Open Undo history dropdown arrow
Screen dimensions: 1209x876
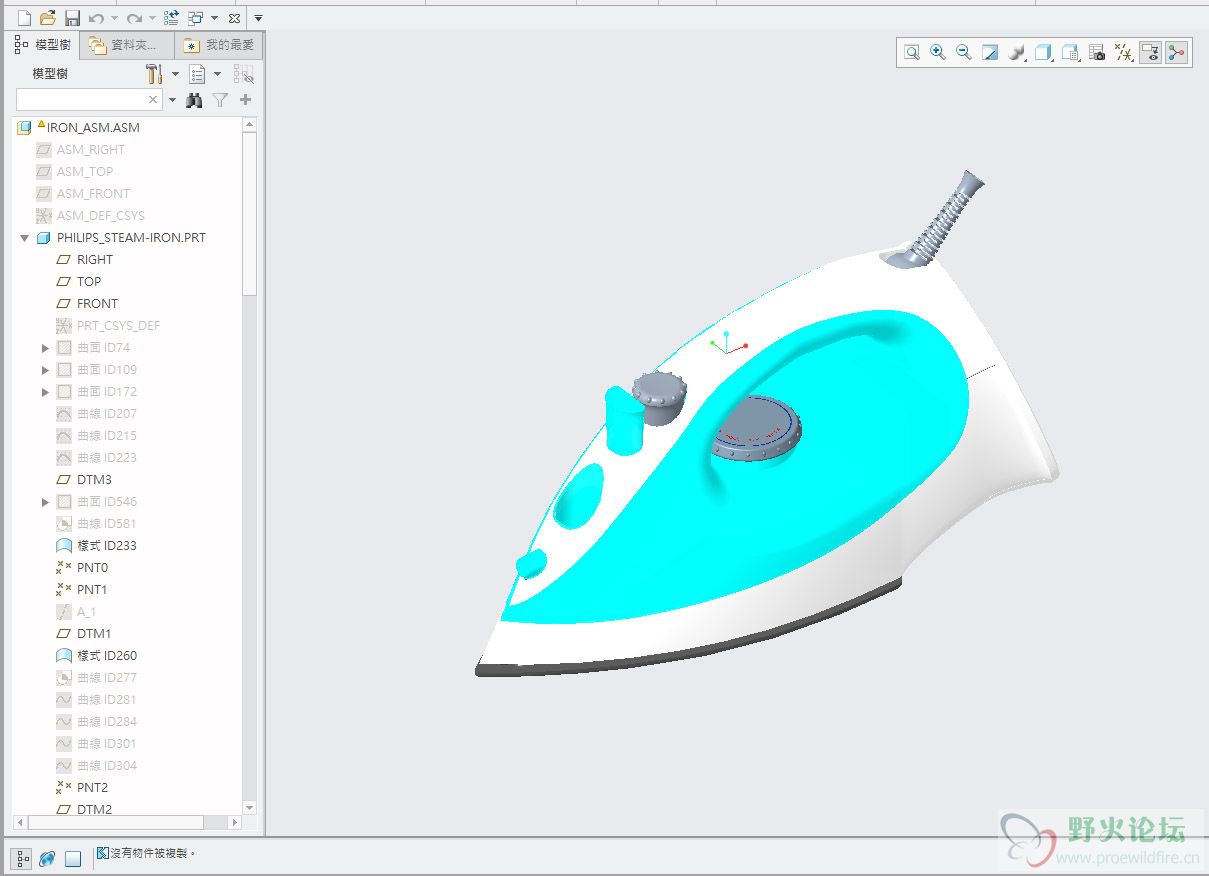114,18
